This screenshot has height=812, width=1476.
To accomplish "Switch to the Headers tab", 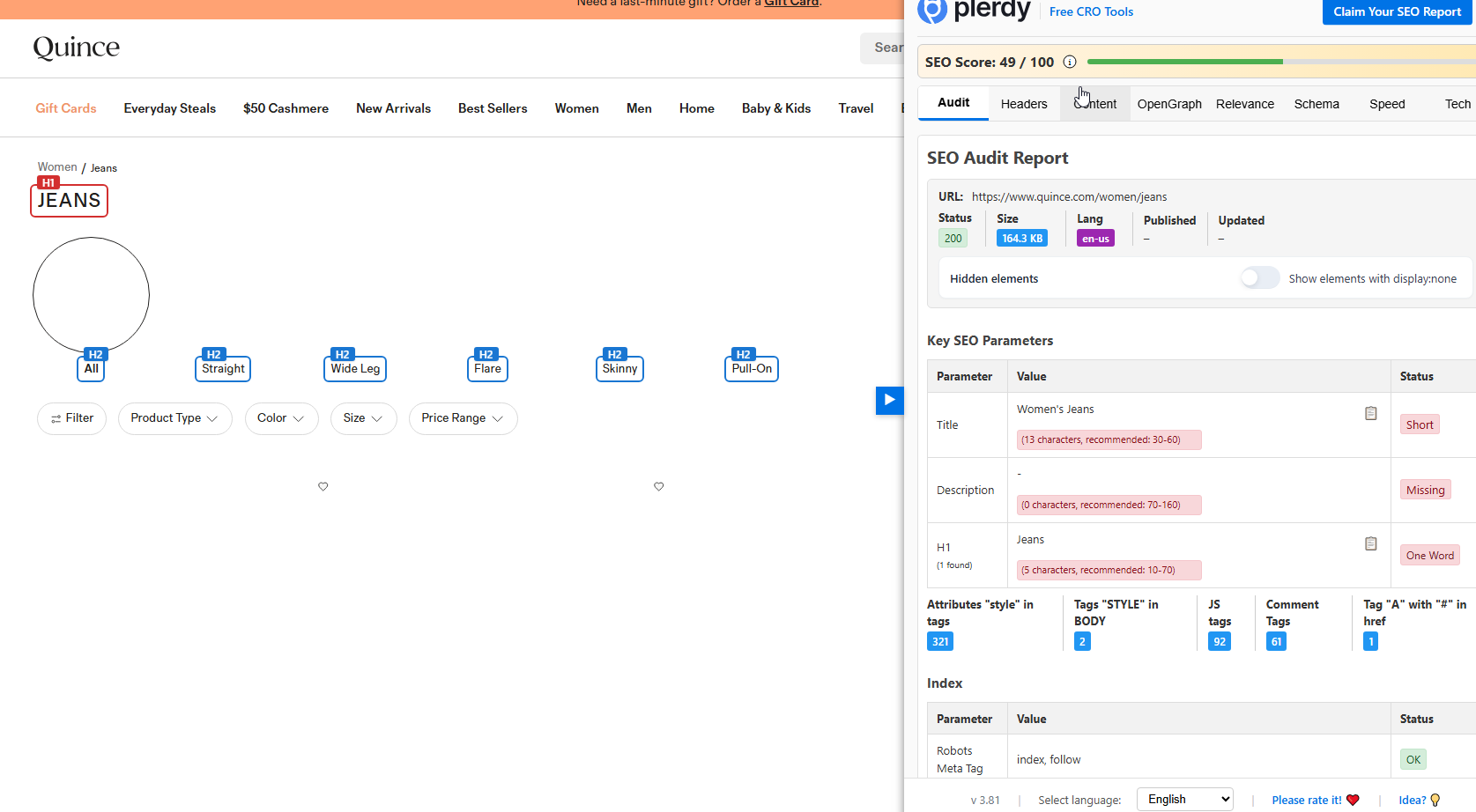I will [1024, 104].
